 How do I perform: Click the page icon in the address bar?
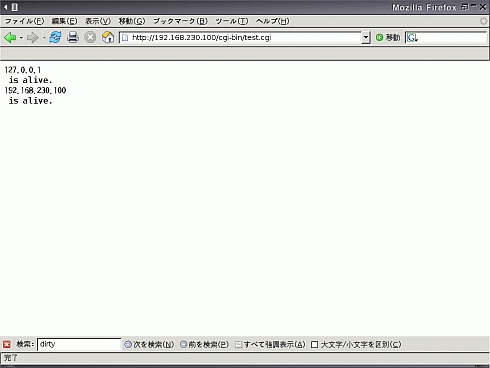(125, 38)
